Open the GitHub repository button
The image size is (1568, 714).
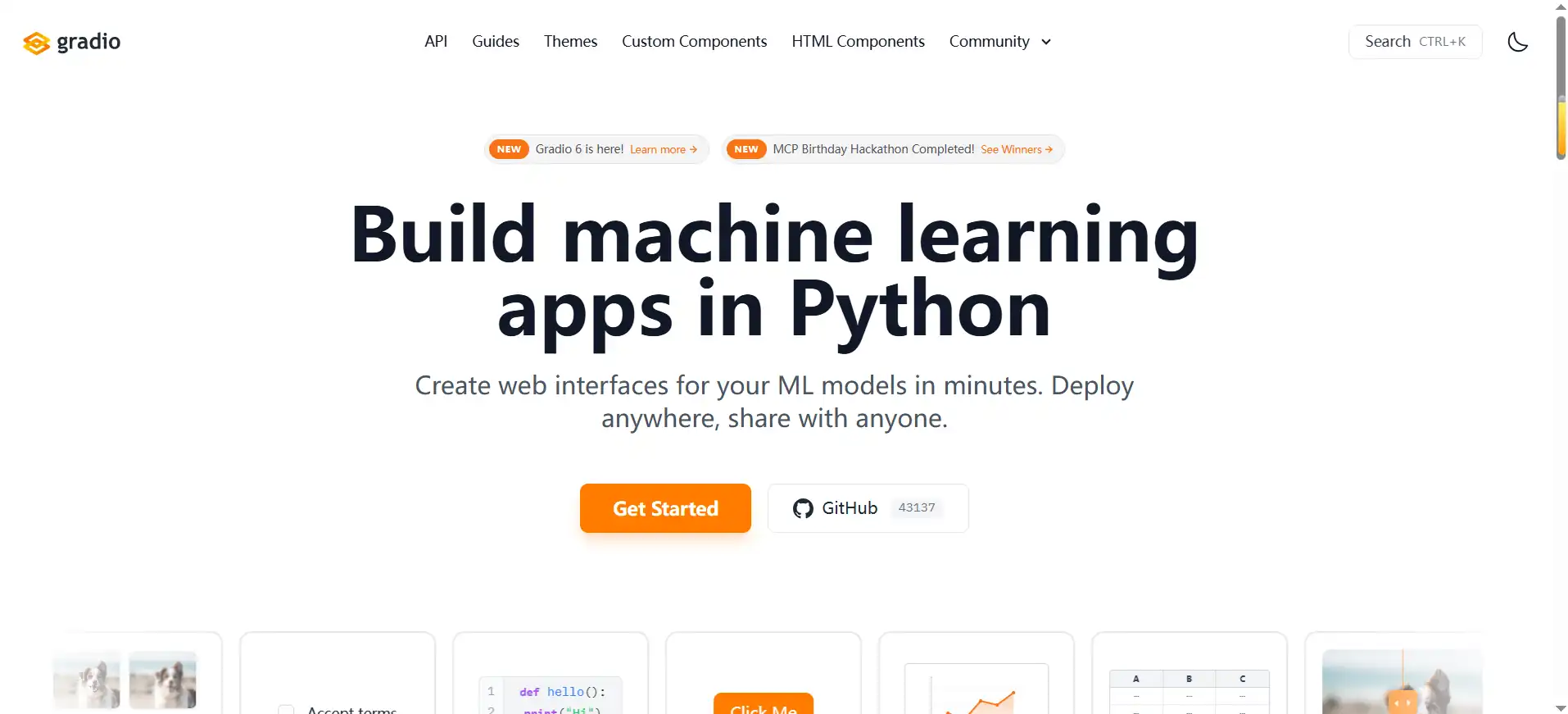[868, 508]
